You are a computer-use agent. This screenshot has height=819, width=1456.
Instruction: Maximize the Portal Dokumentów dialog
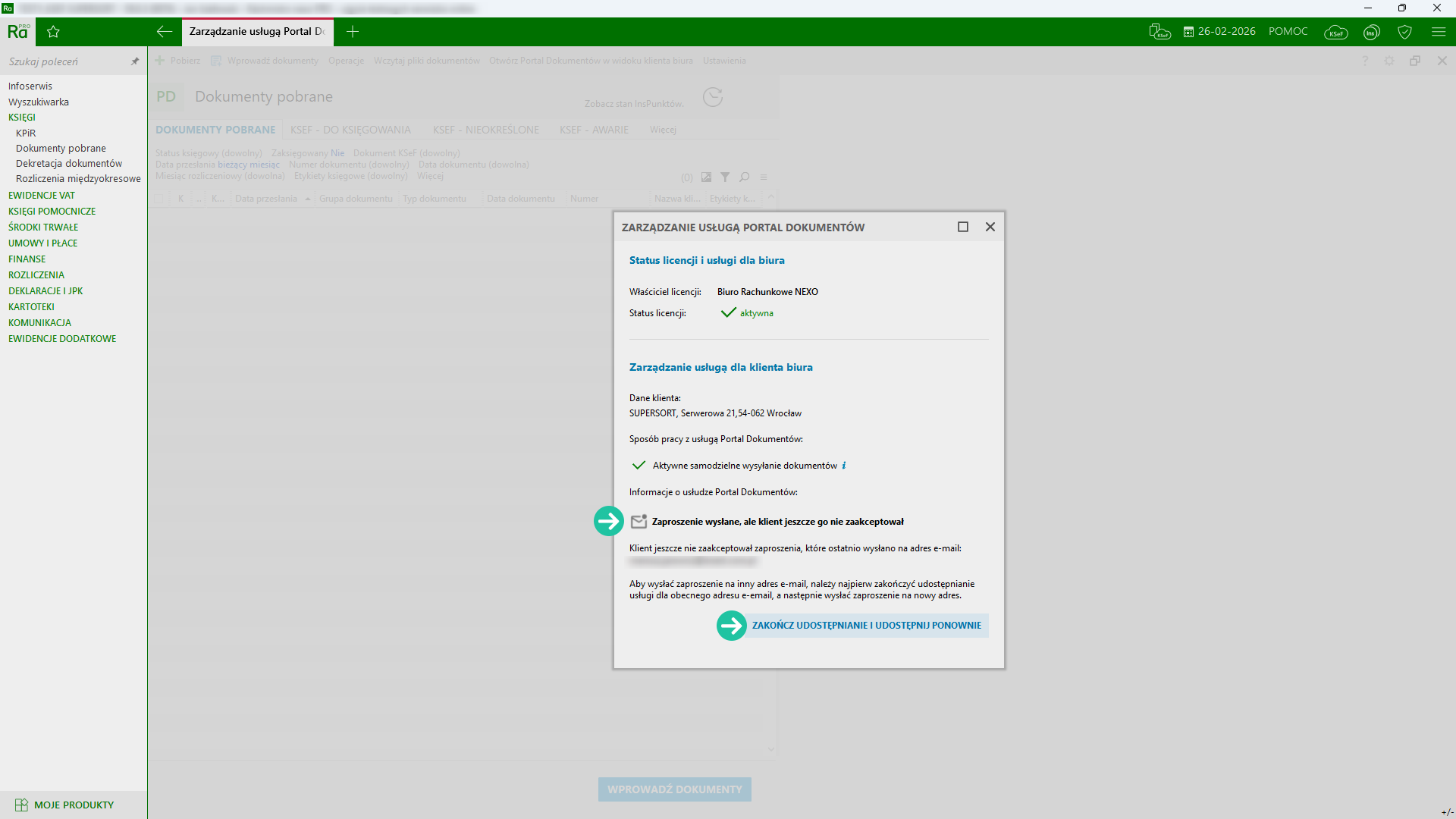[963, 227]
